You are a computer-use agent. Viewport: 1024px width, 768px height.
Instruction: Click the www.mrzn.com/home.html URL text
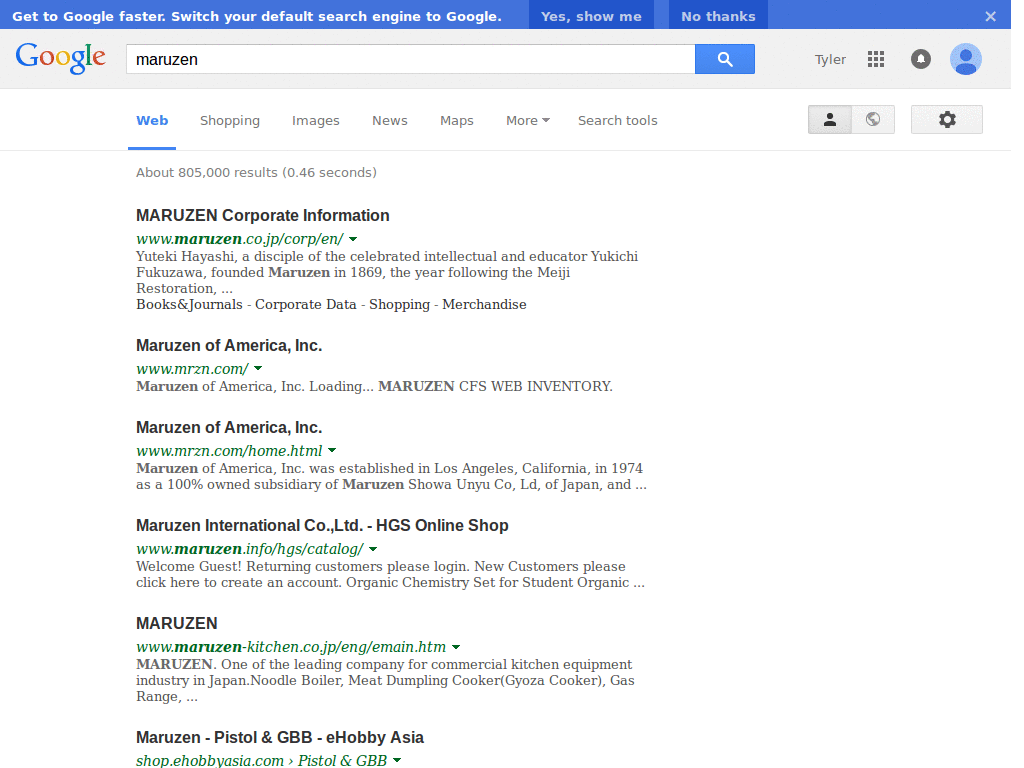[229, 451]
